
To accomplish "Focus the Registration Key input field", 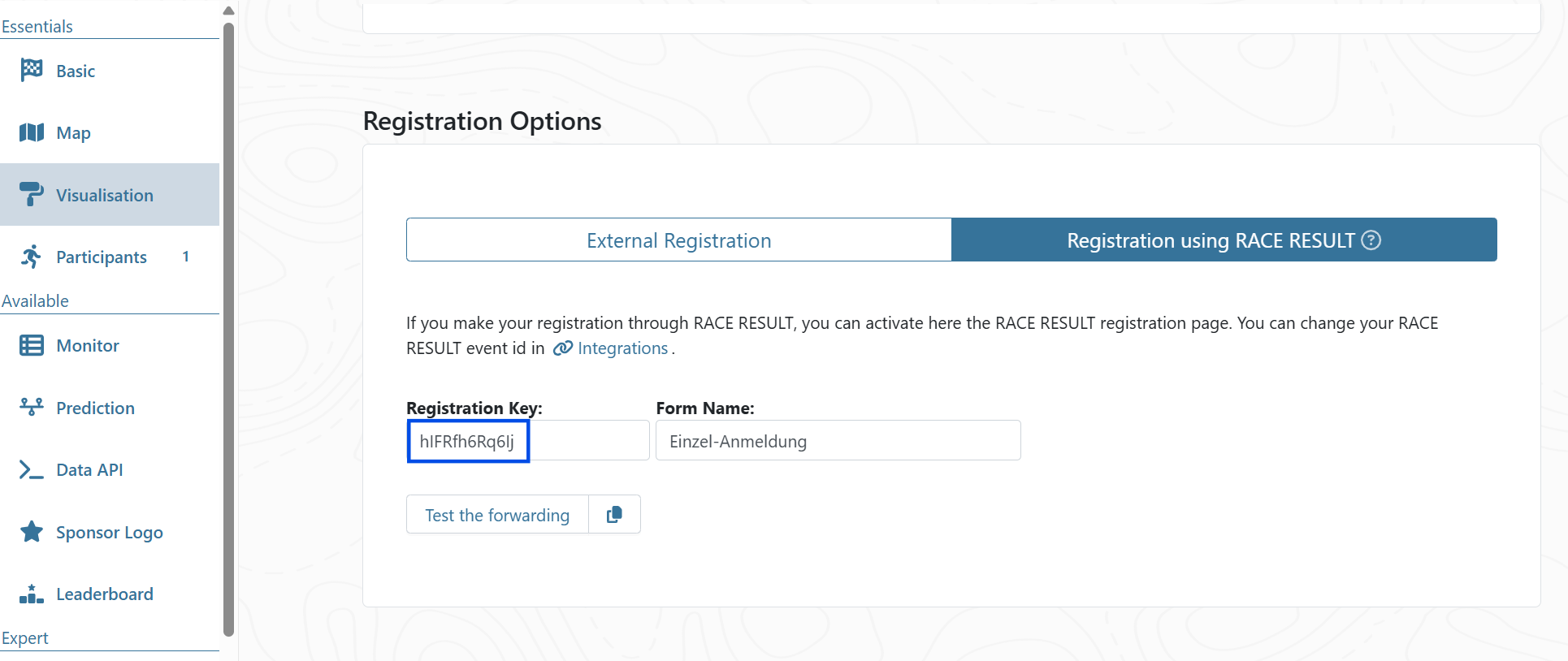I will coord(527,441).
